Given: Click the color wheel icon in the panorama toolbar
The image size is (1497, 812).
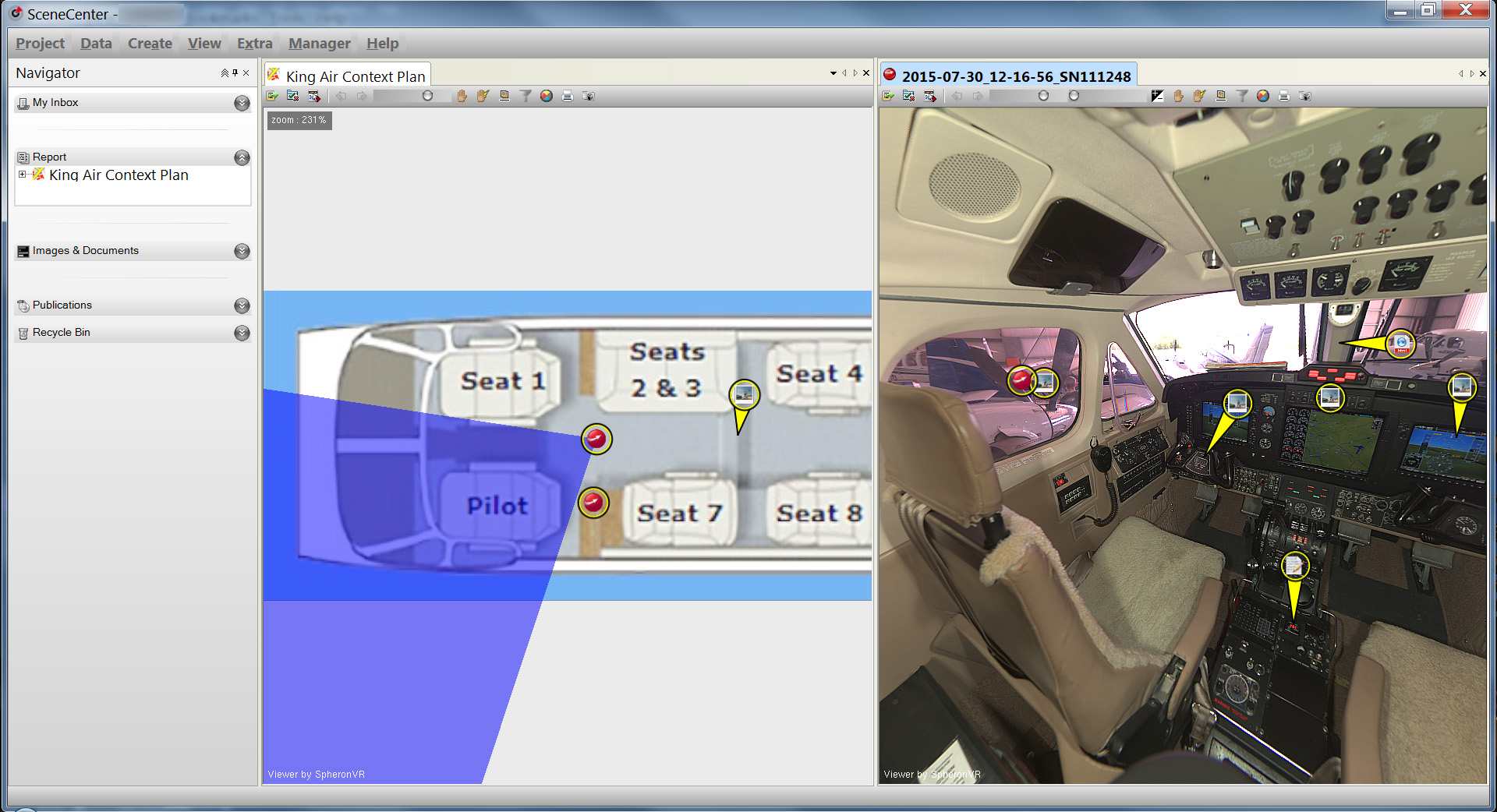Looking at the screenshot, I should (1263, 96).
